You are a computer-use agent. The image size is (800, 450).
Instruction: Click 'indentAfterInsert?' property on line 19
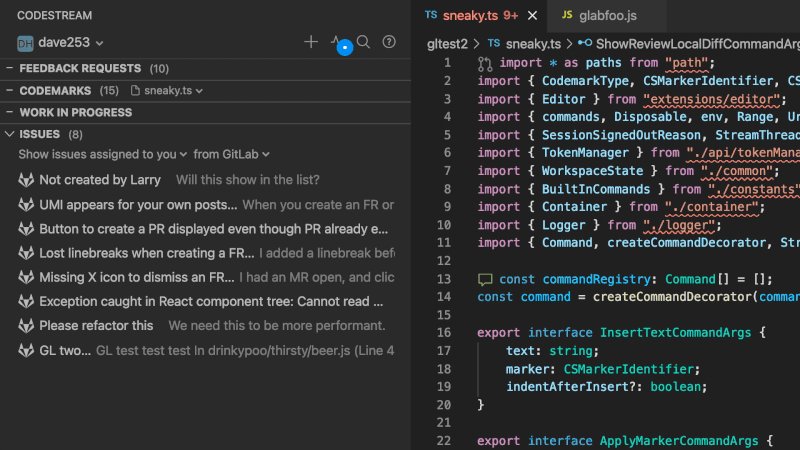(x=570, y=387)
